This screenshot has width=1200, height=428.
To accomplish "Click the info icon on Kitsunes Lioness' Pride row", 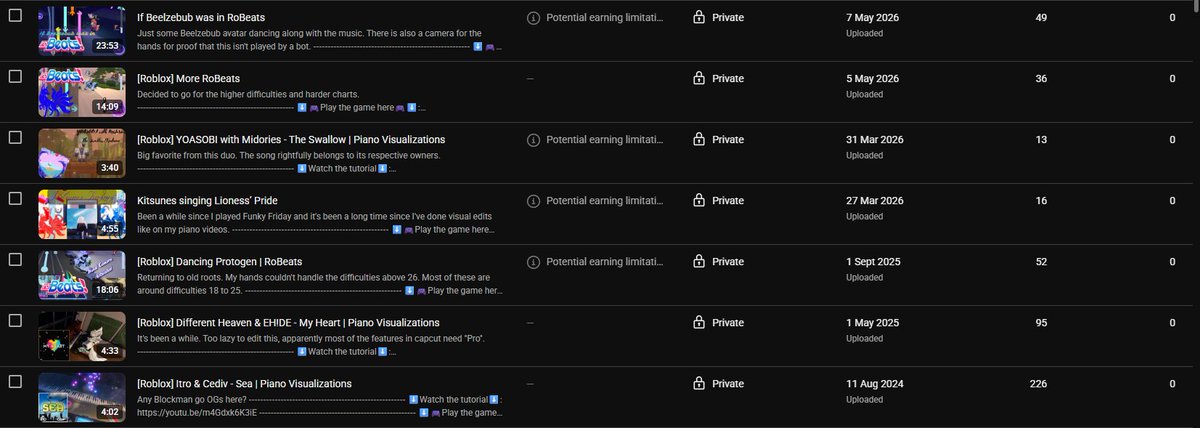I will pos(533,201).
